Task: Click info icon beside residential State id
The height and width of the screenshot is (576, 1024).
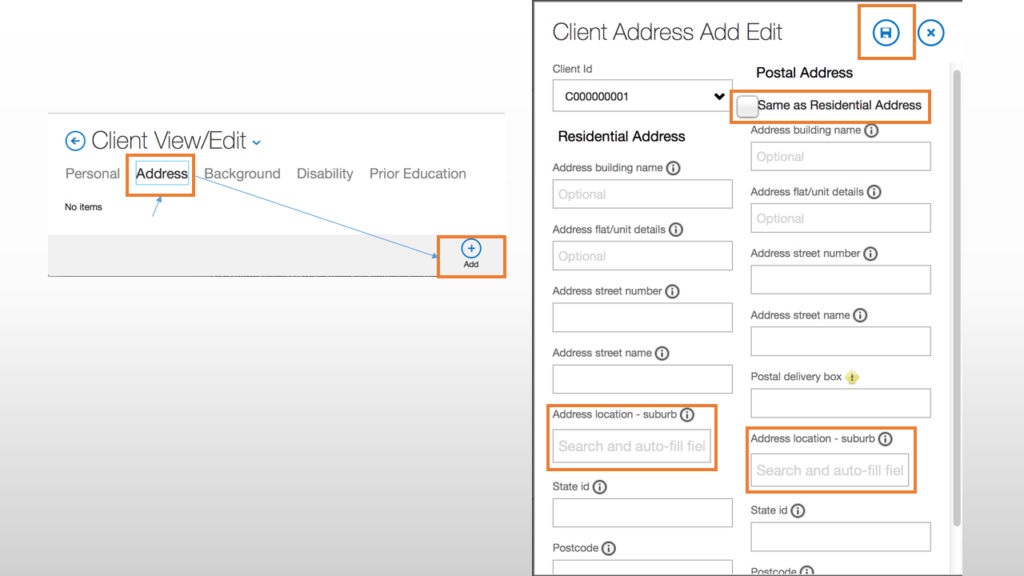Action: [x=599, y=487]
